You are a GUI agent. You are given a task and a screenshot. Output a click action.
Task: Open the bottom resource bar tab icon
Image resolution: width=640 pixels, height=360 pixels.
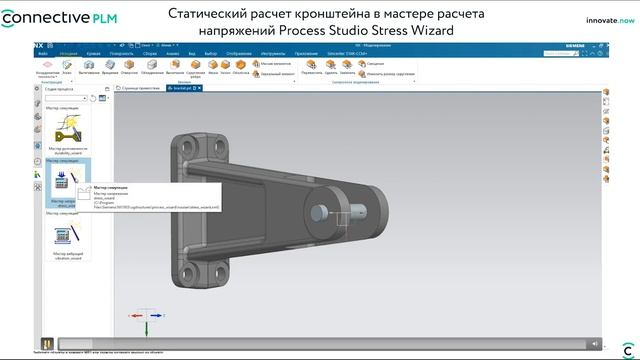[38, 187]
